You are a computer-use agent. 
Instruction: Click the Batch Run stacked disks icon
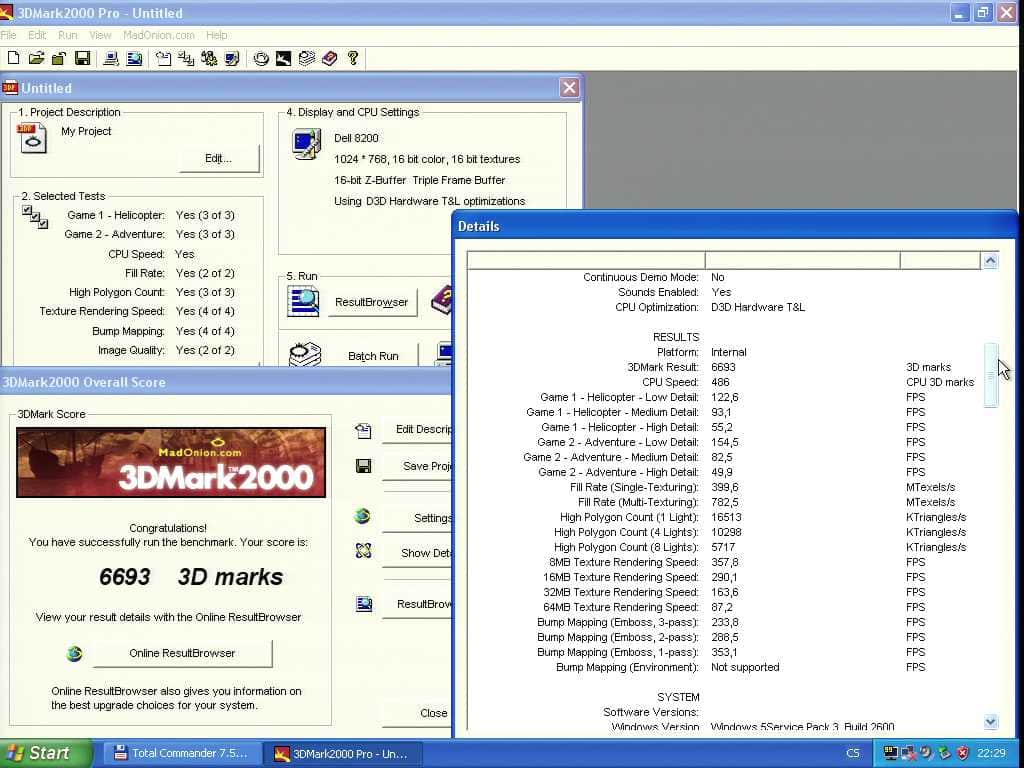[304, 355]
